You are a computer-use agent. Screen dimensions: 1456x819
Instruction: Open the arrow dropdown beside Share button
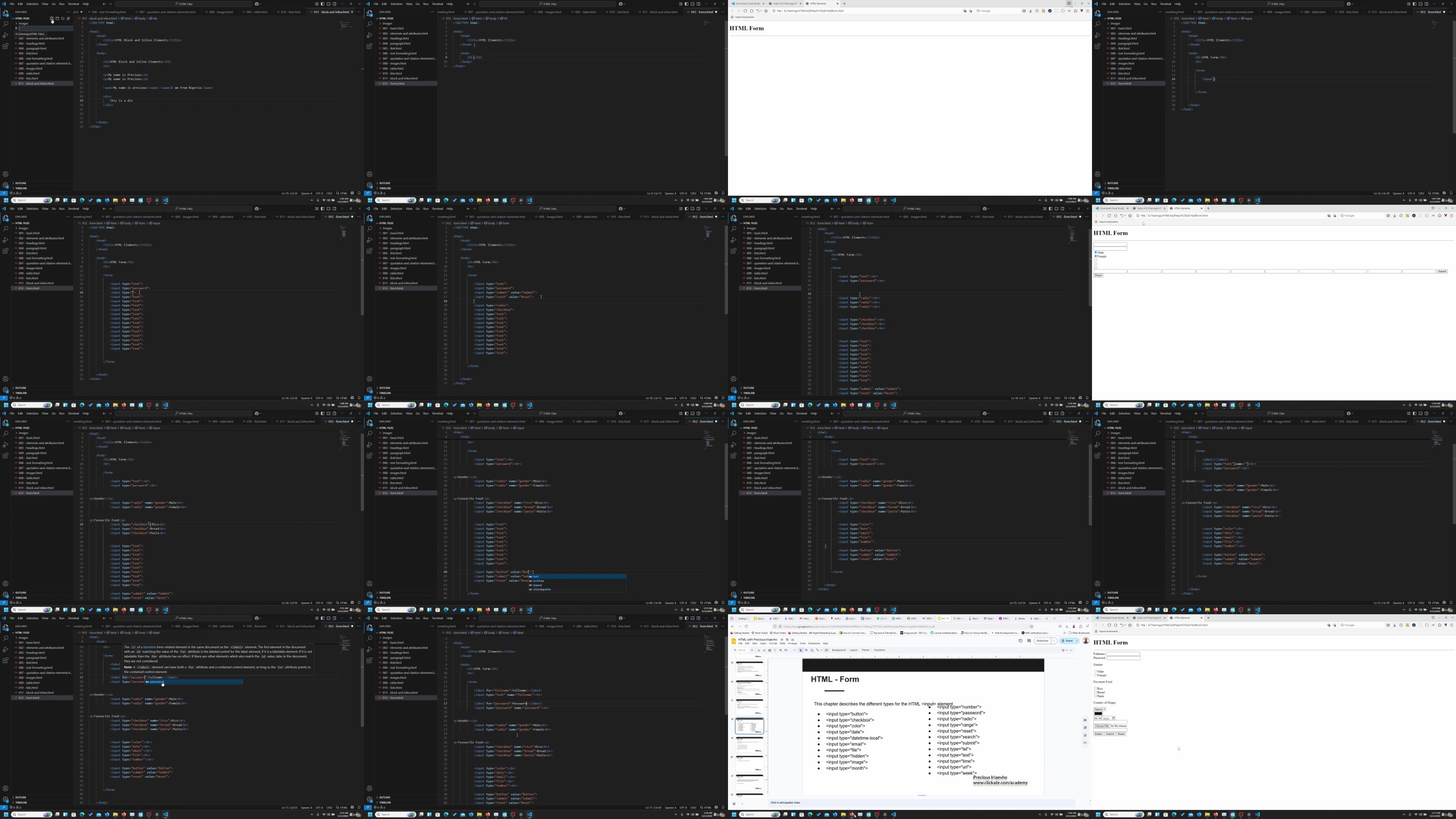click(1077, 641)
